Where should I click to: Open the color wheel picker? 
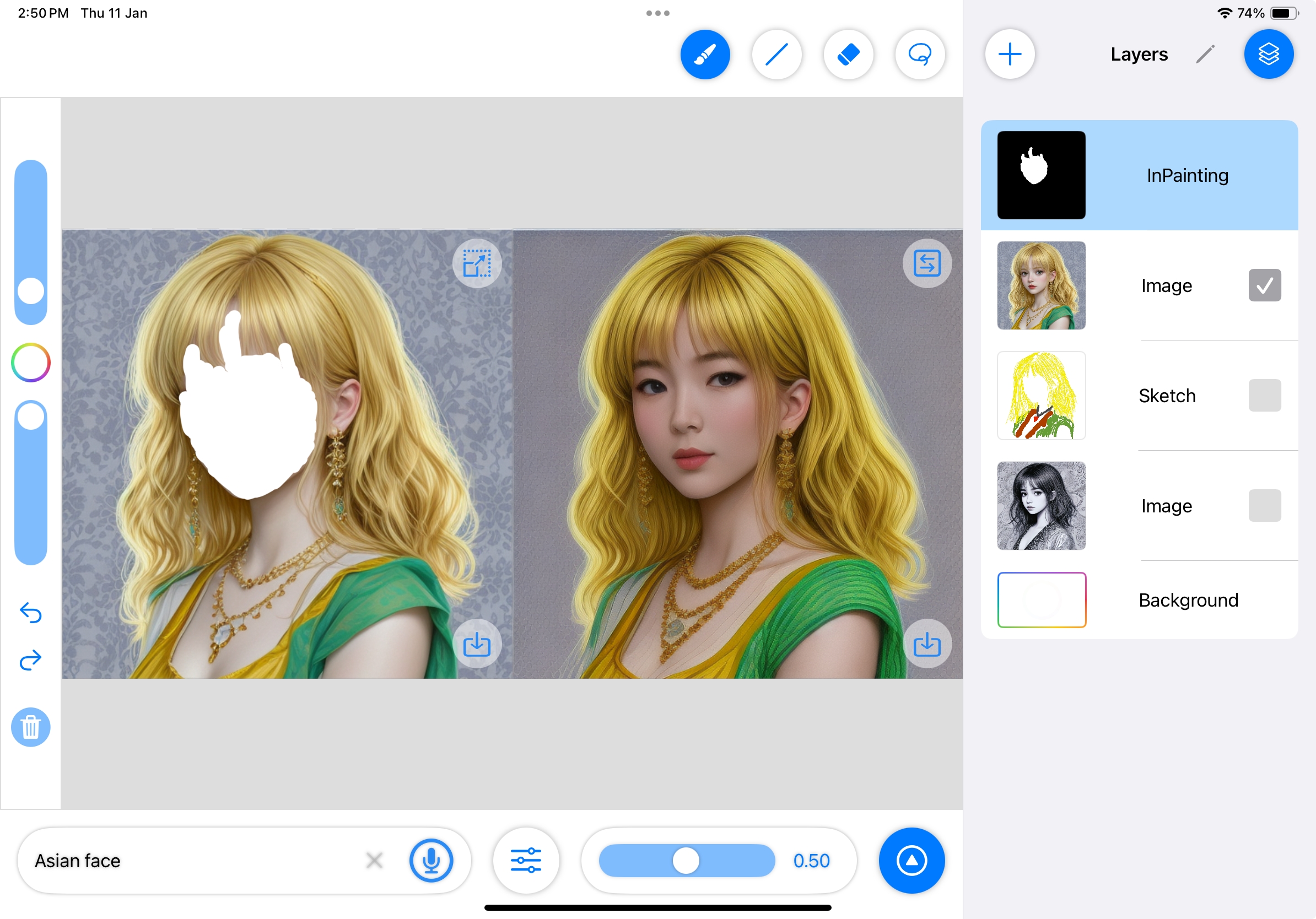(31, 363)
